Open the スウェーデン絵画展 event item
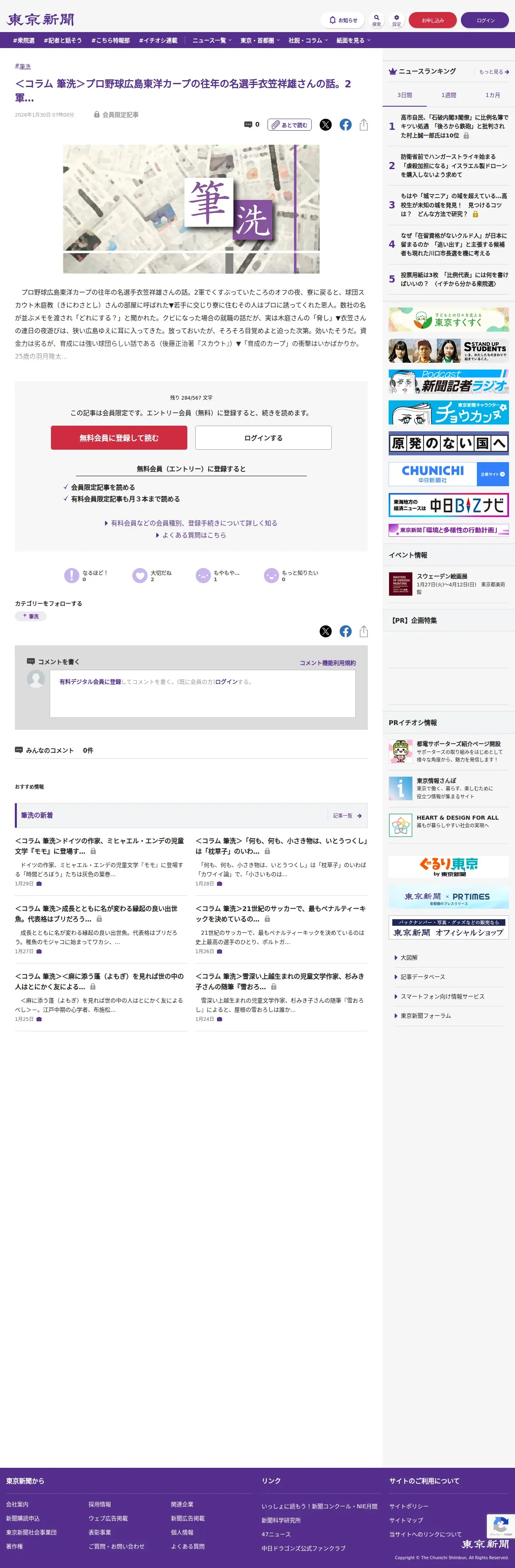 coord(448,584)
